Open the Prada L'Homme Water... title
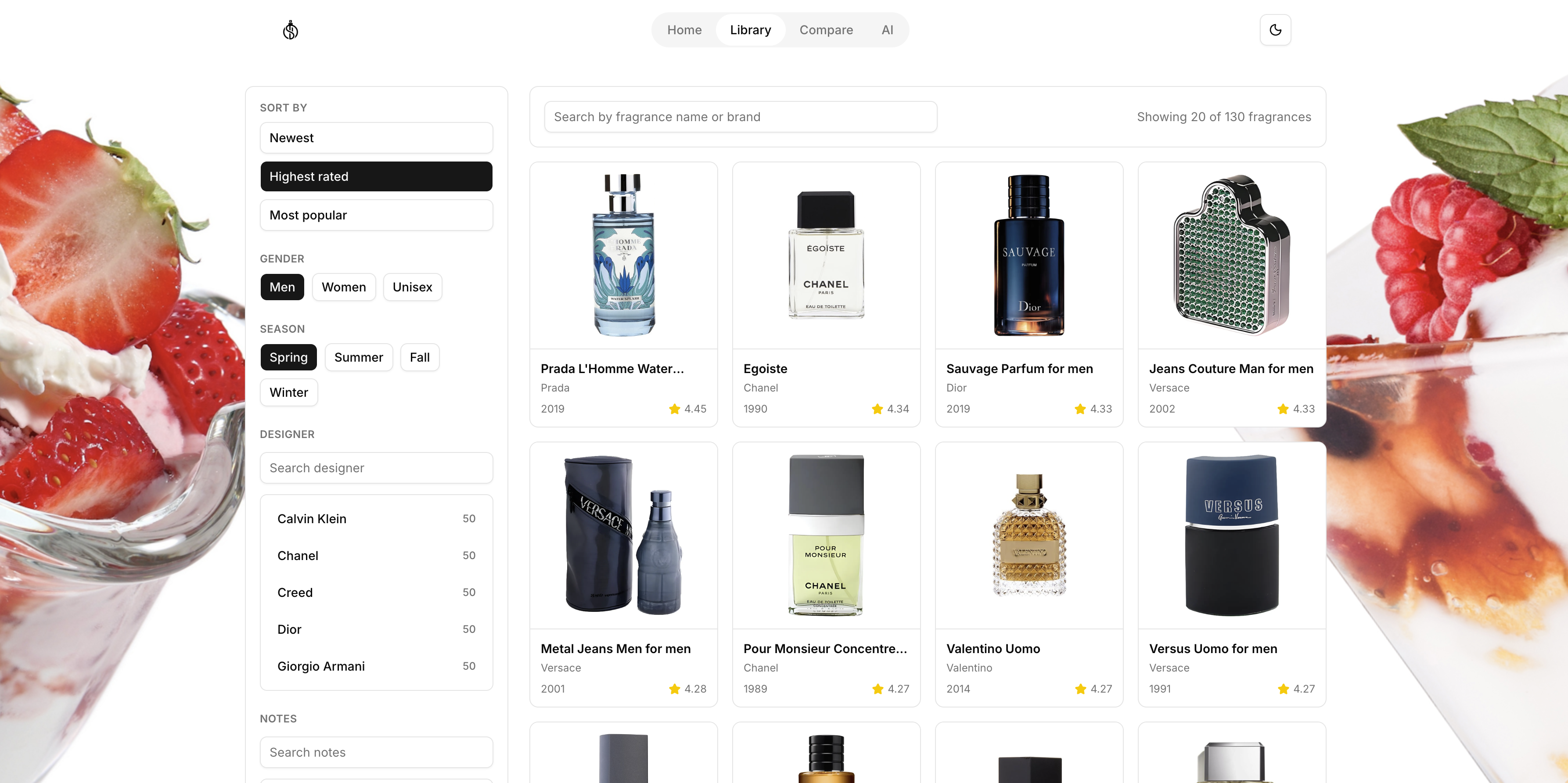 tap(612, 369)
